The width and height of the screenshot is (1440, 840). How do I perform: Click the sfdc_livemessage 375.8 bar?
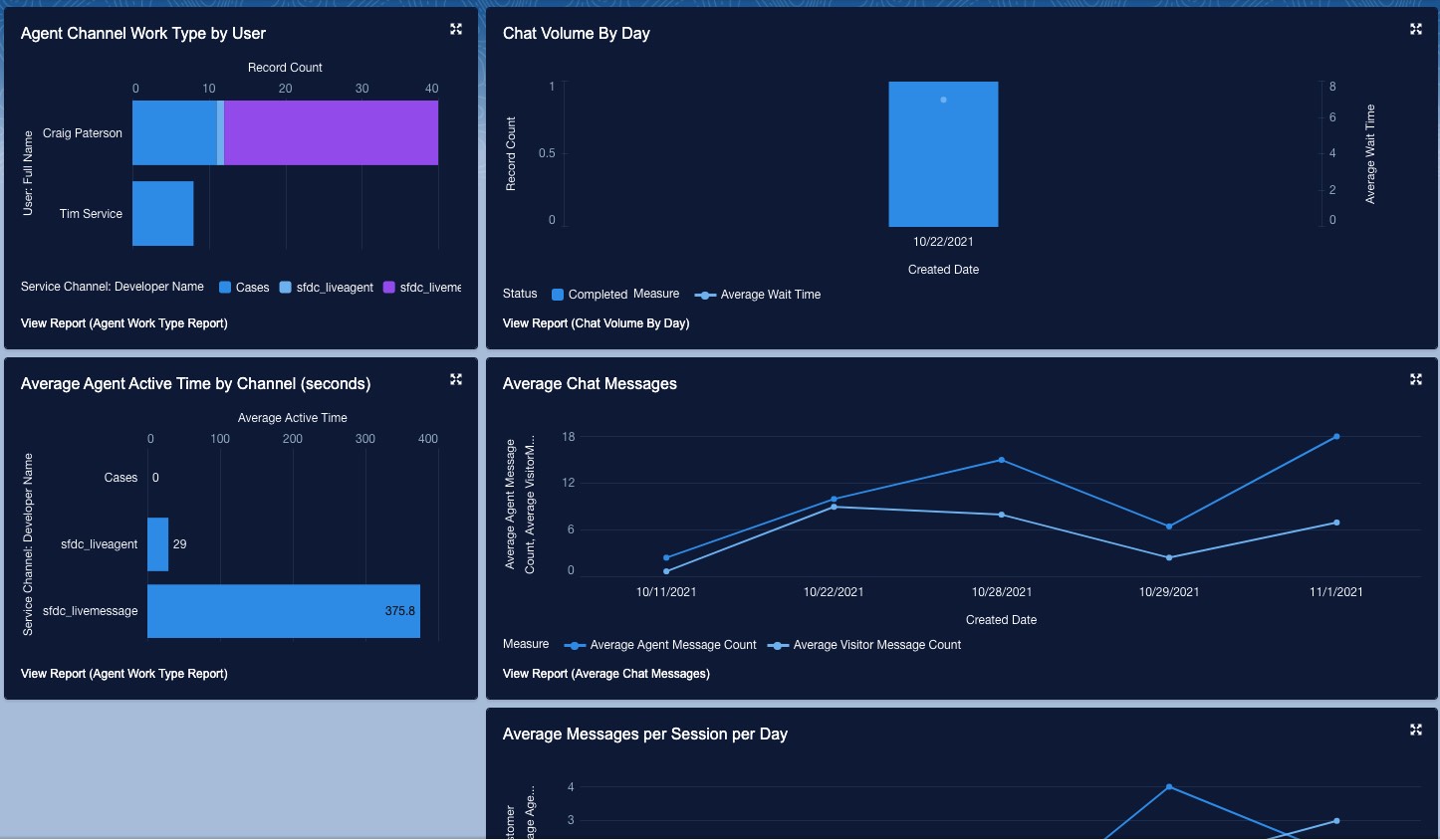[279, 611]
